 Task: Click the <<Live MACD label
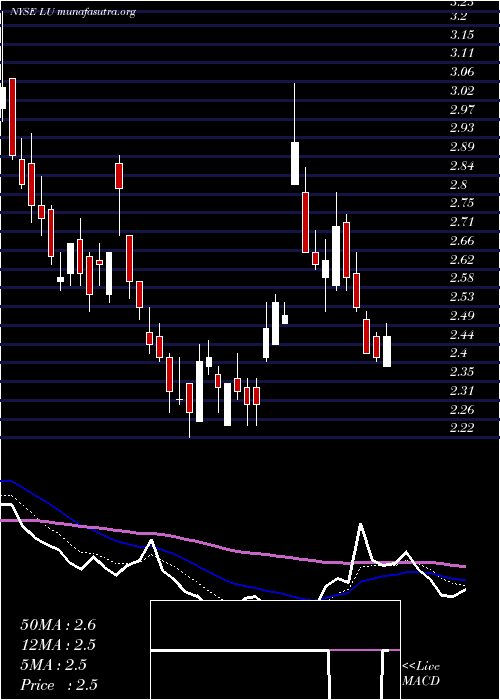click(421, 674)
